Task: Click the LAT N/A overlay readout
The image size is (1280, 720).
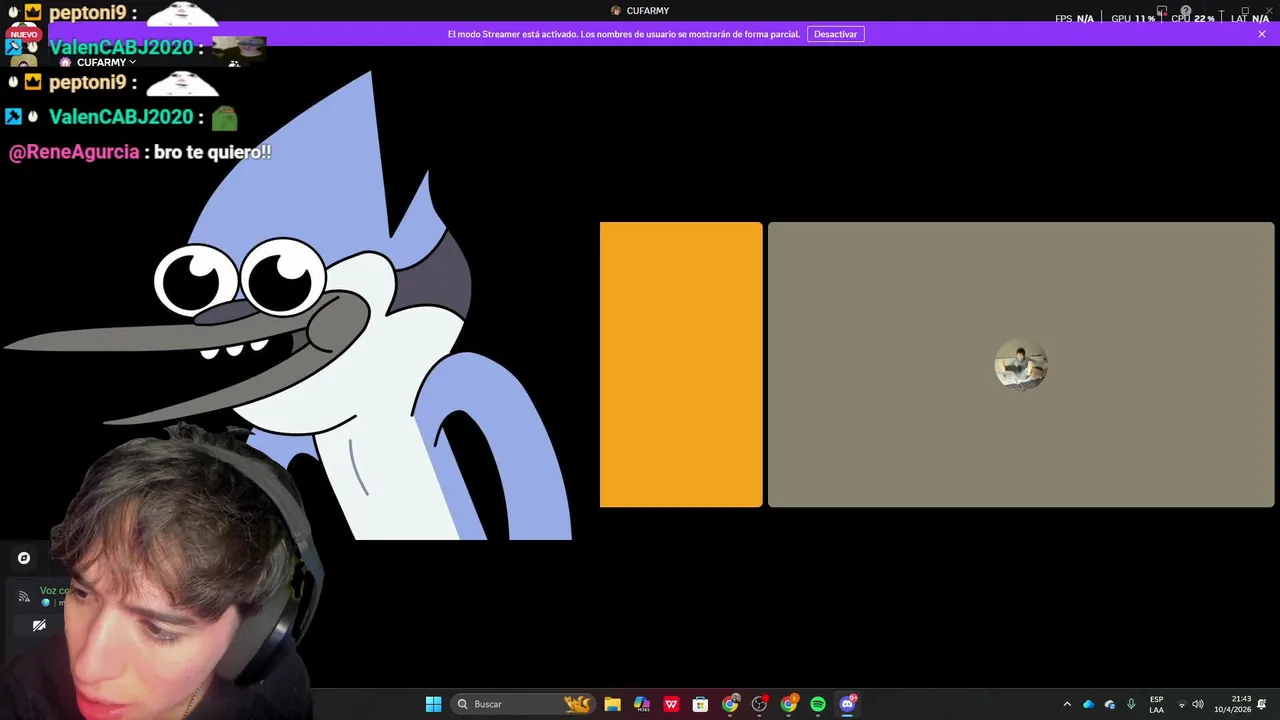Action: (1250, 18)
